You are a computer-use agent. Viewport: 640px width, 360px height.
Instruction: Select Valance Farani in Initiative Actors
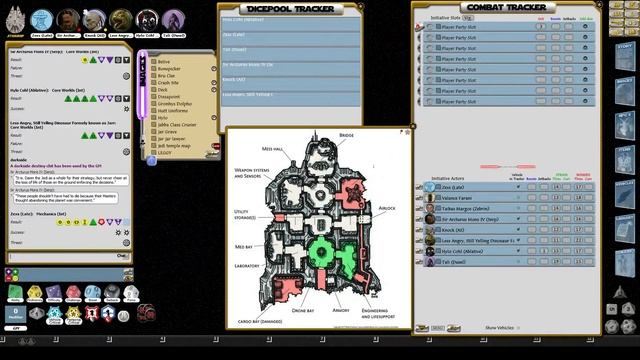tap(456, 198)
